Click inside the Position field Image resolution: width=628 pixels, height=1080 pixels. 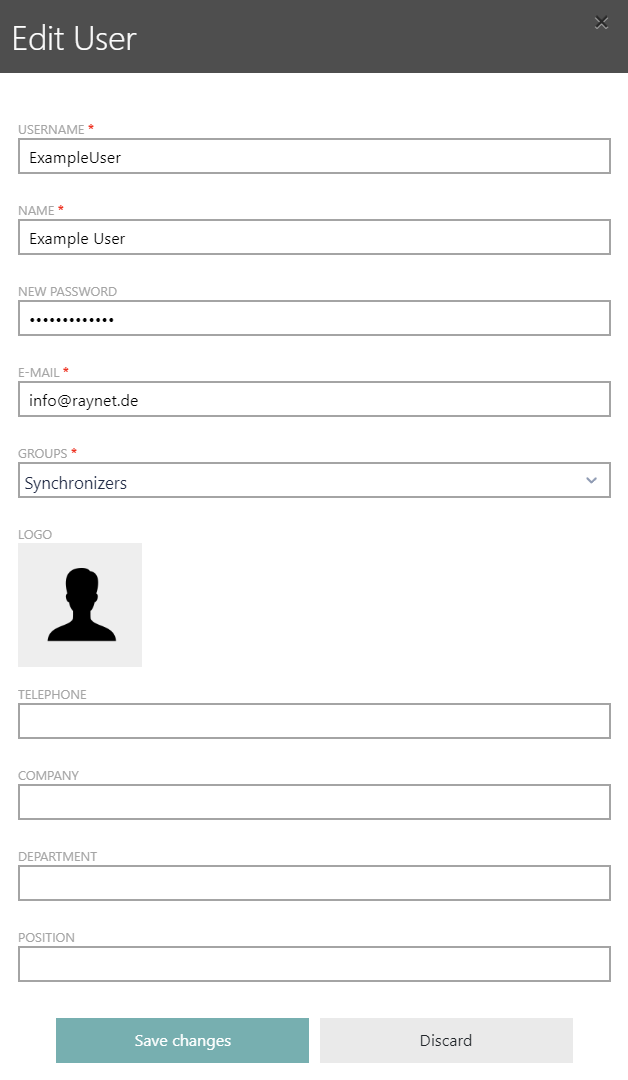(x=314, y=964)
